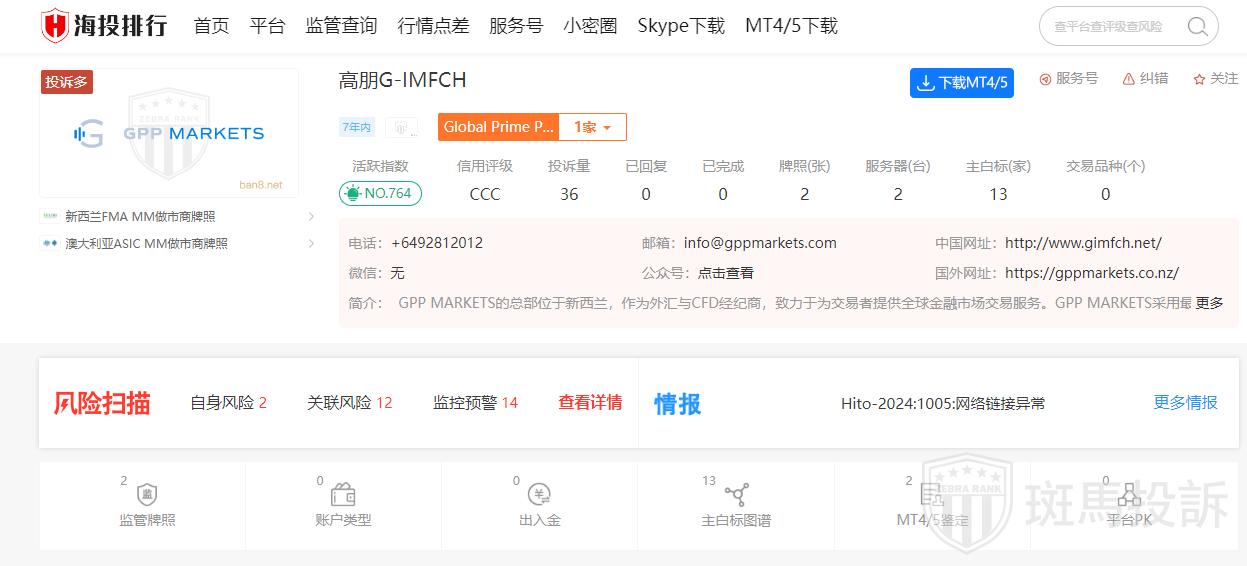Click the GPP Markets logo thumbnail
The image size is (1247, 566).
point(169,133)
